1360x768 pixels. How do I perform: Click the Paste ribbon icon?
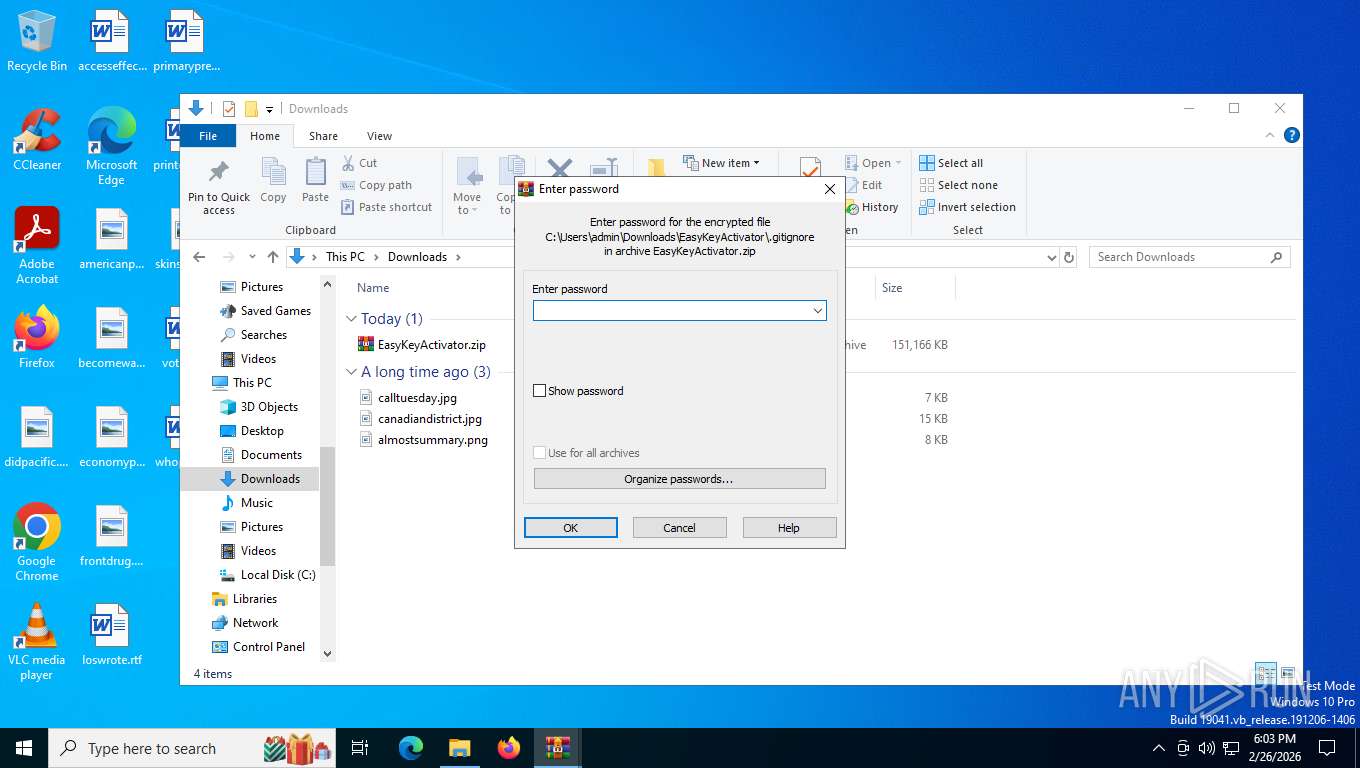coord(315,181)
